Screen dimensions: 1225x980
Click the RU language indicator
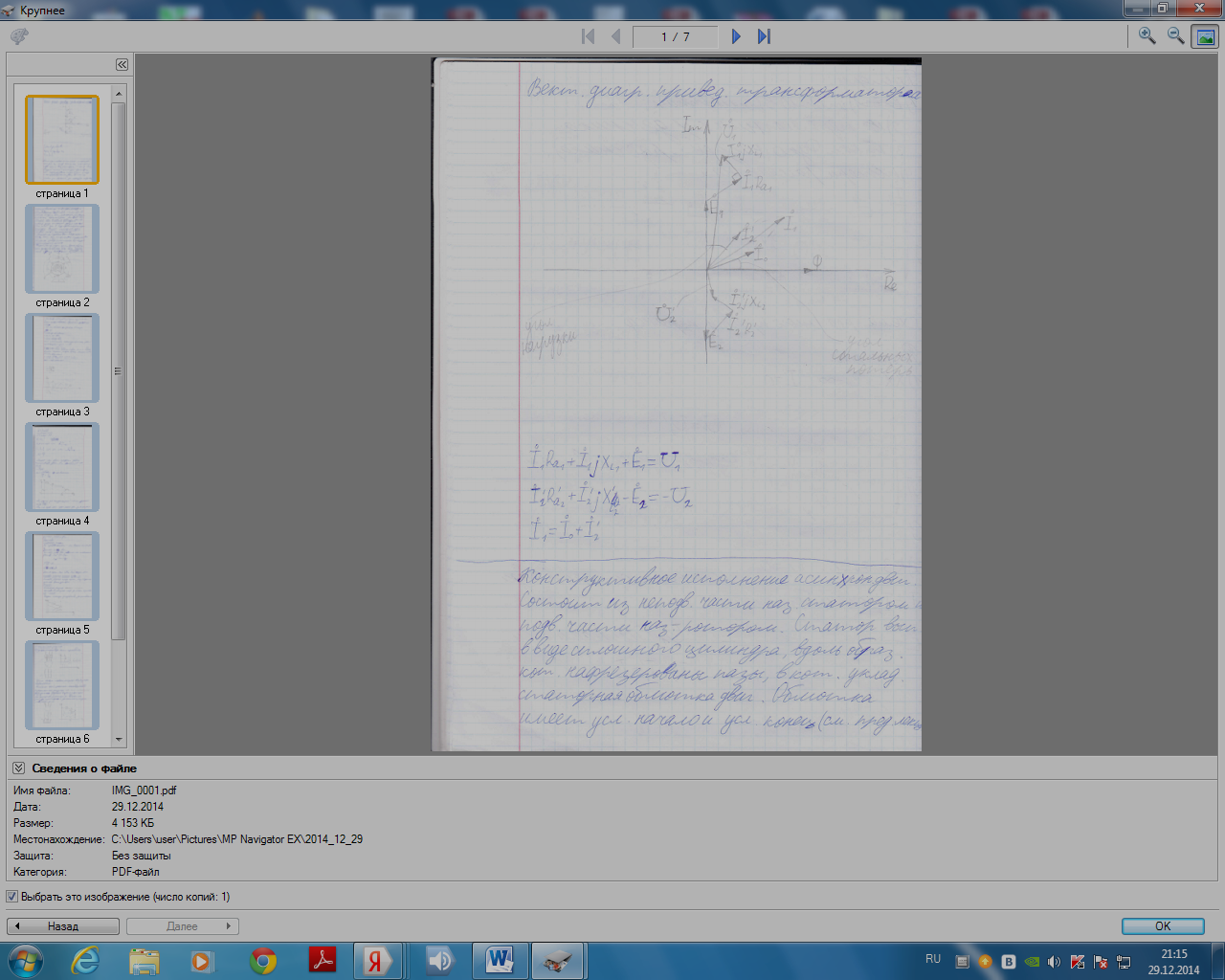coord(933,959)
